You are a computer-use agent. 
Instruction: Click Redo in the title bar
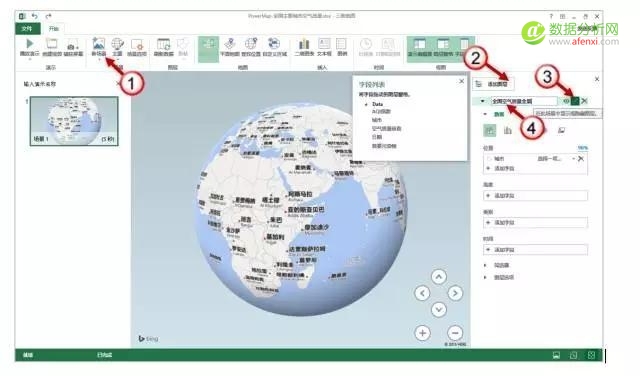tap(48, 16)
